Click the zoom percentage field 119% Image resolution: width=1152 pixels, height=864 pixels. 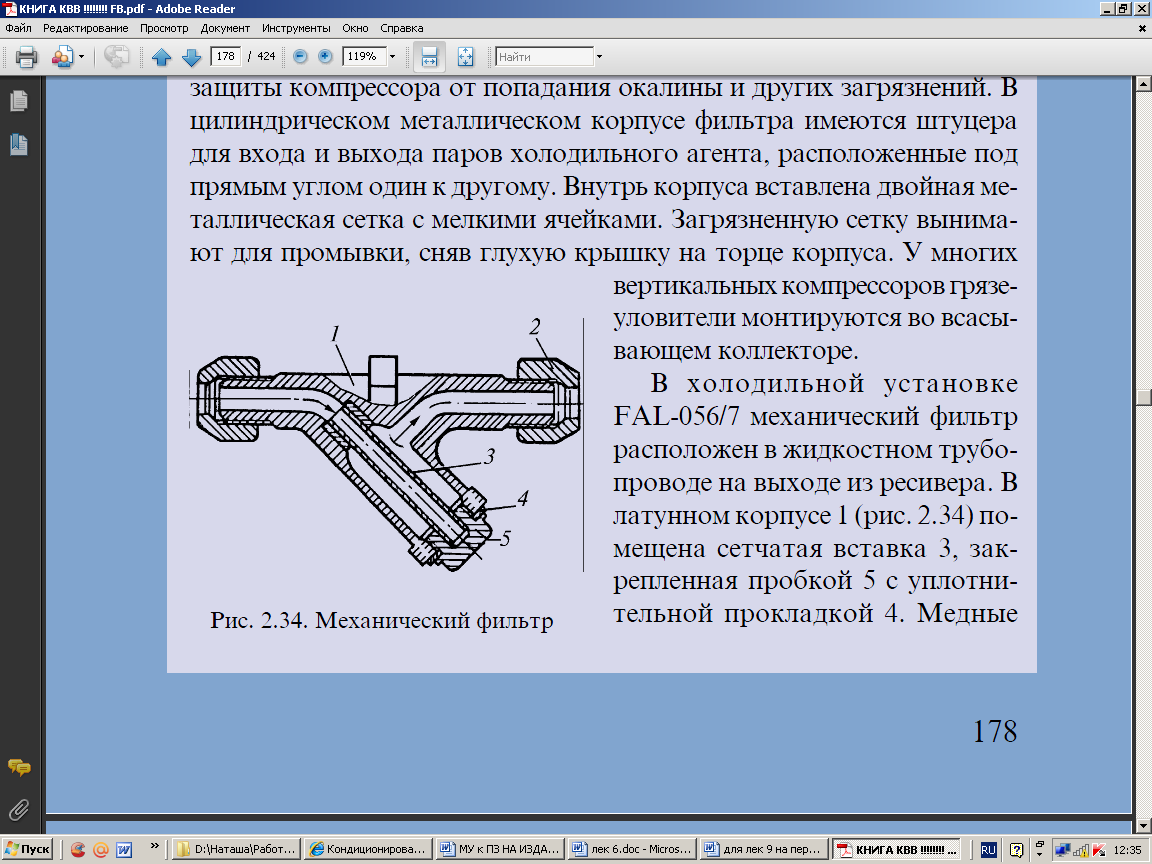pos(364,56)
